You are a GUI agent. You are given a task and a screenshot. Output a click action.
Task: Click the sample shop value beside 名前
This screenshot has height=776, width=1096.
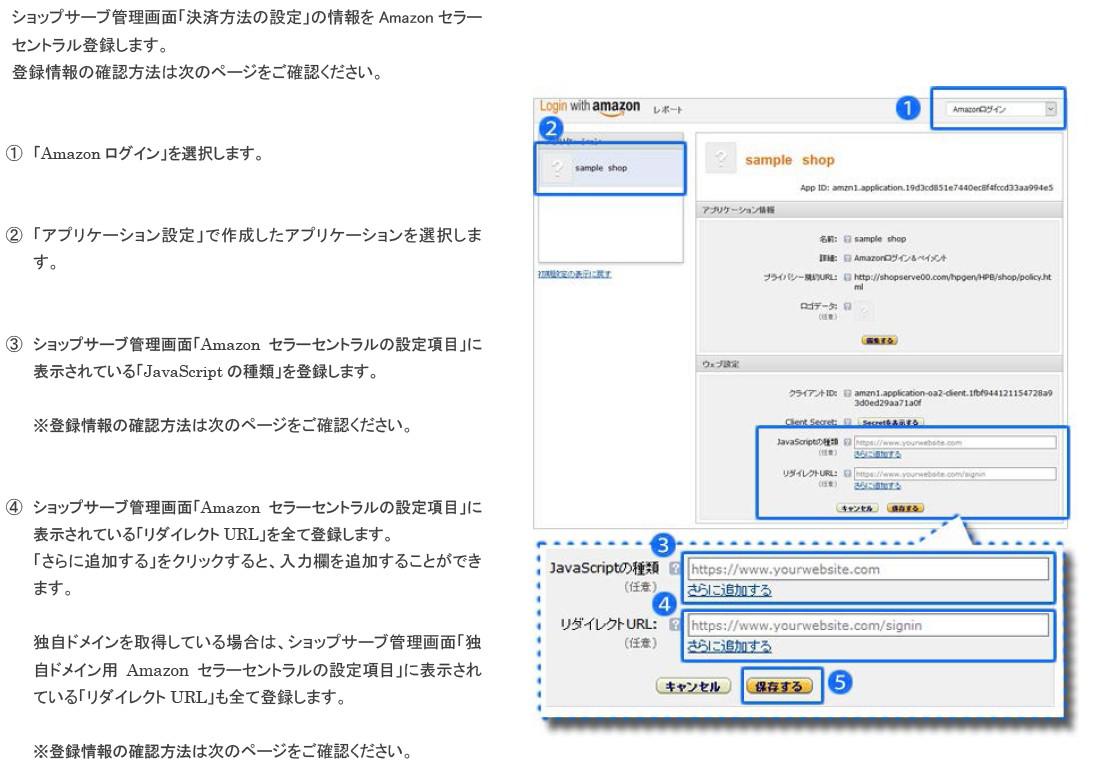point(879,239)
